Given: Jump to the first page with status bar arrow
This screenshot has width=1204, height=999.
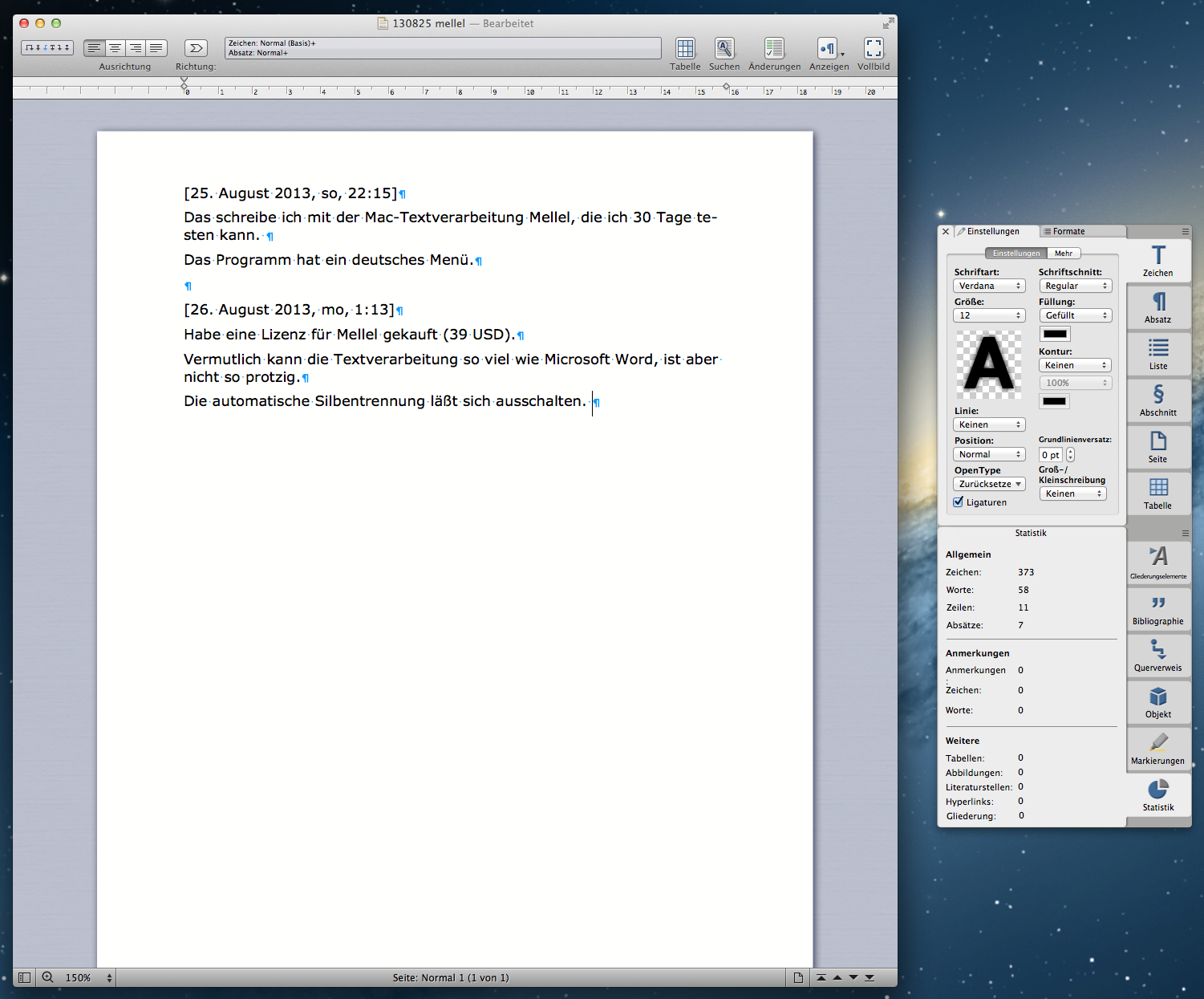Looking at the screenshot, I should [821, 977].
